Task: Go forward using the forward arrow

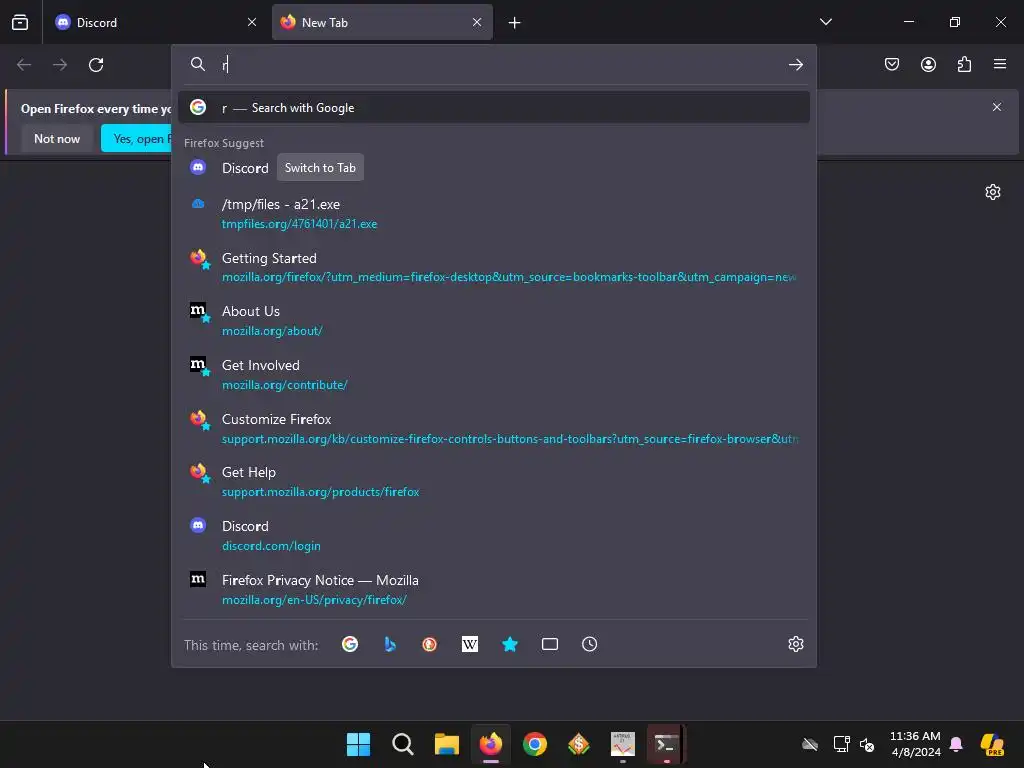Action: click(x=60, y=65)
